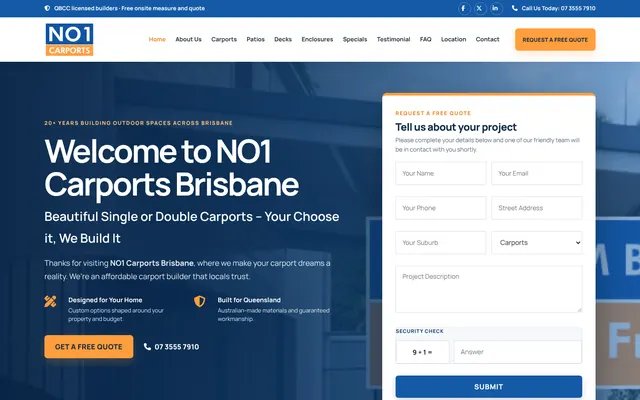
Task: Open the FAQ menu item
Action: 425,40
